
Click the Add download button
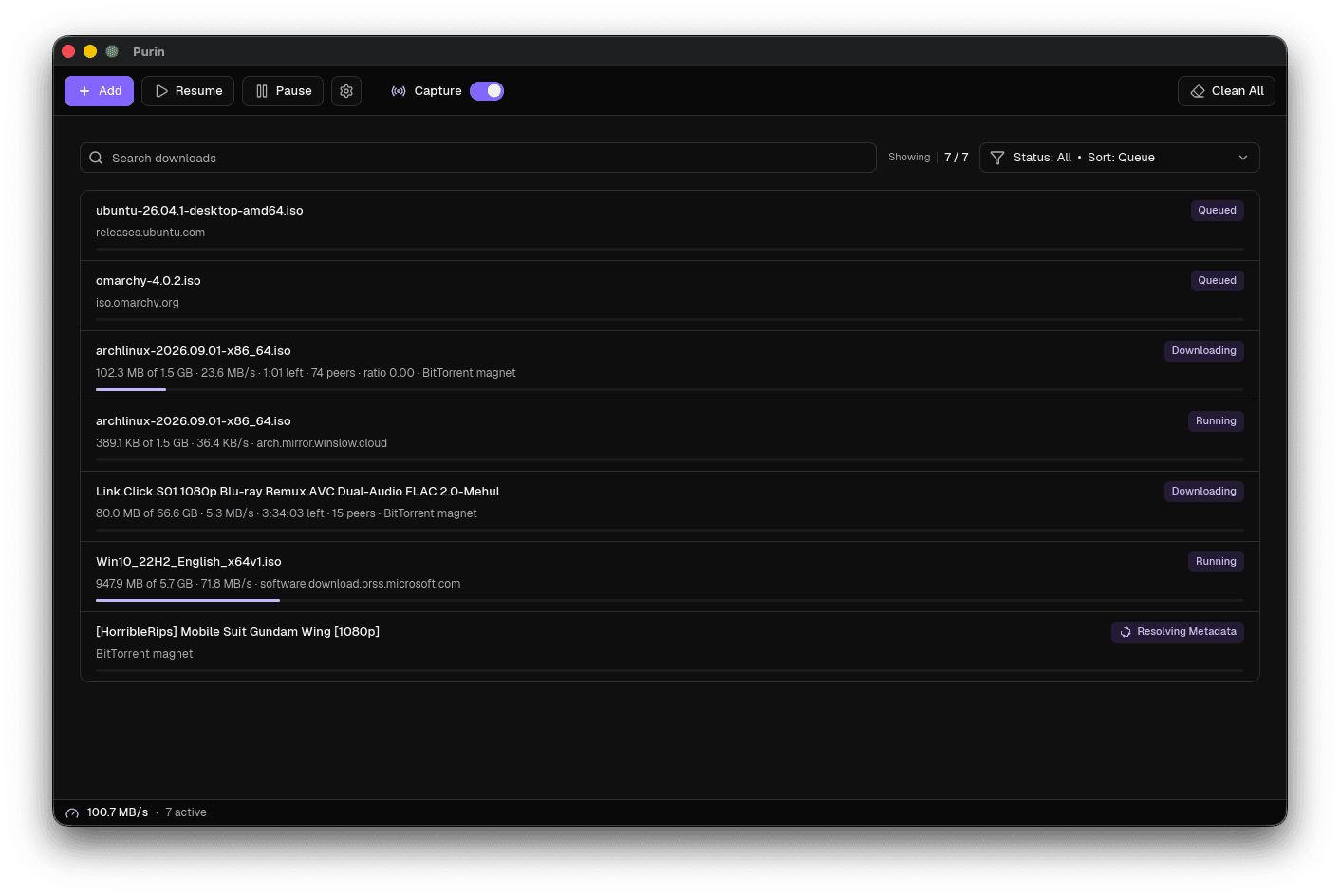[x=99, y=91]
